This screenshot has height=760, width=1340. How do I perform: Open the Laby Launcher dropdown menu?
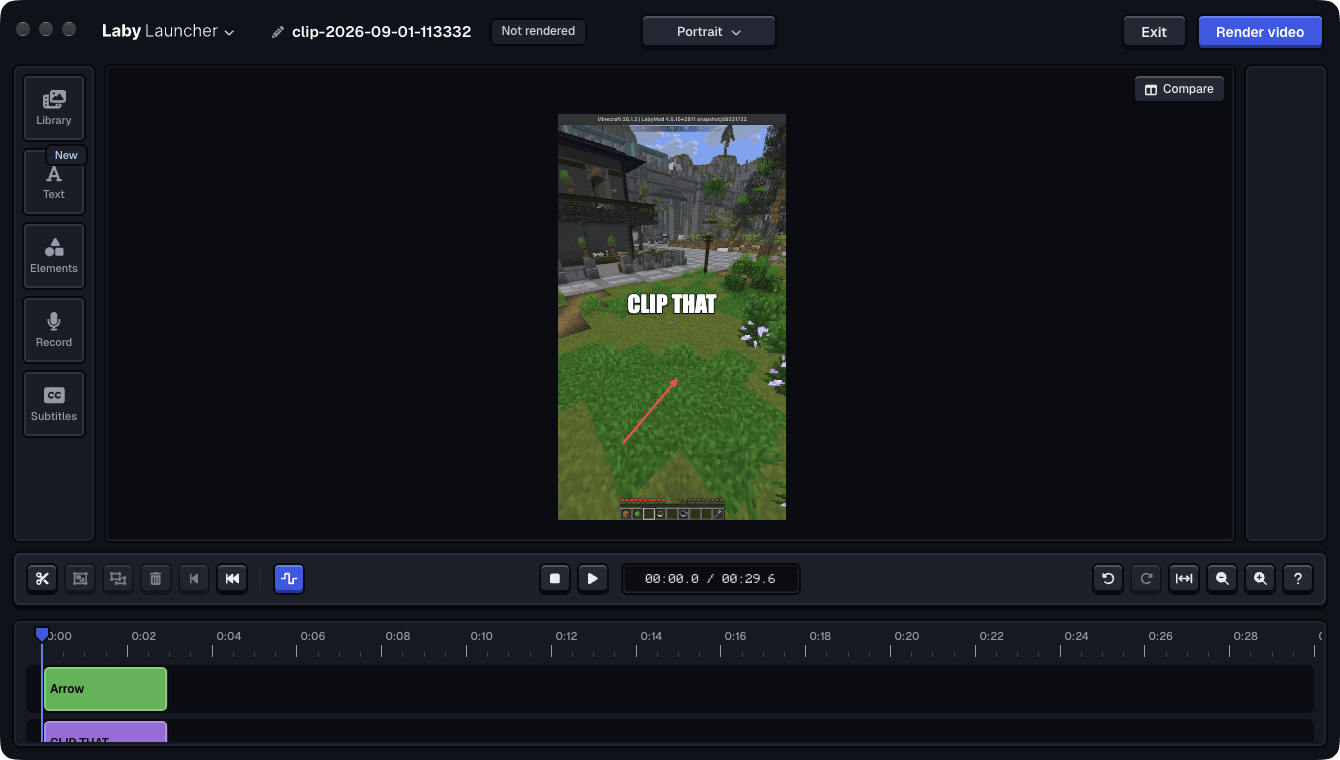168,31
